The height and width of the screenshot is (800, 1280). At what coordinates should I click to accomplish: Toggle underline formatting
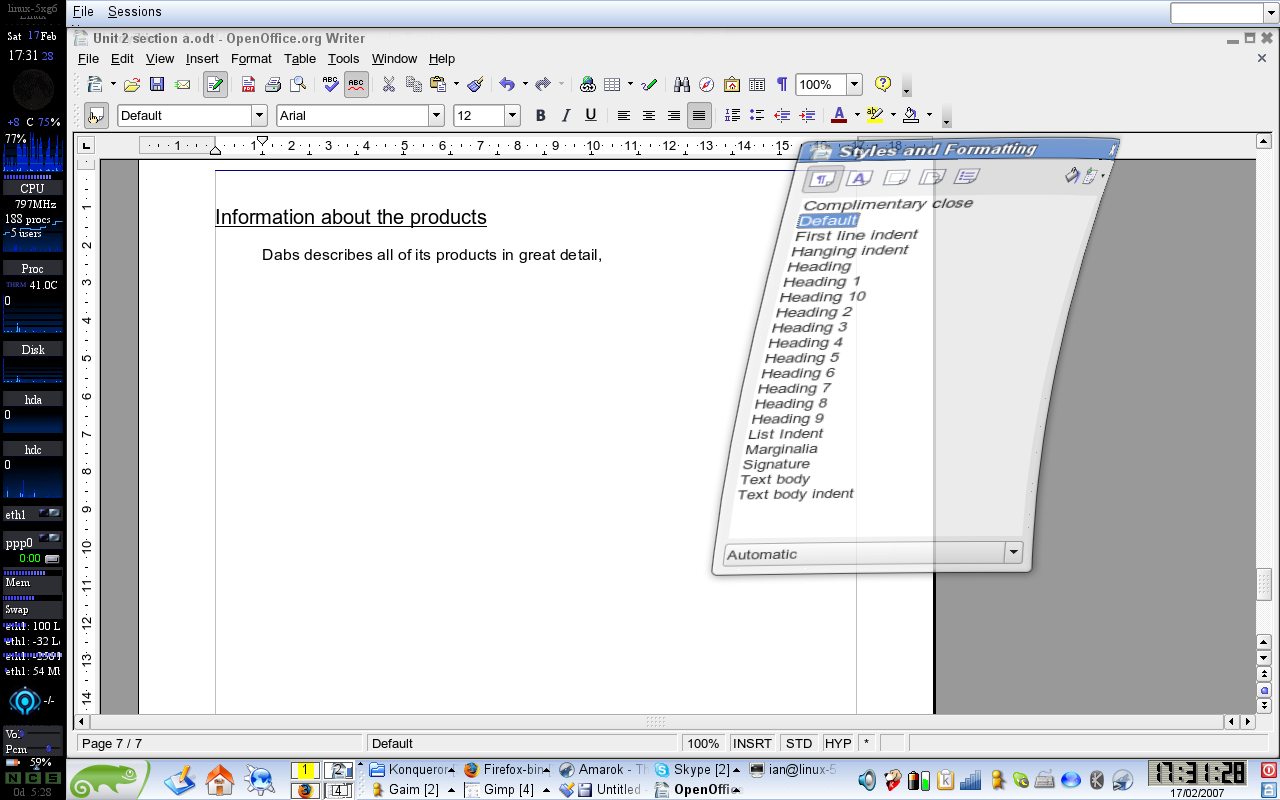point(590,116)
